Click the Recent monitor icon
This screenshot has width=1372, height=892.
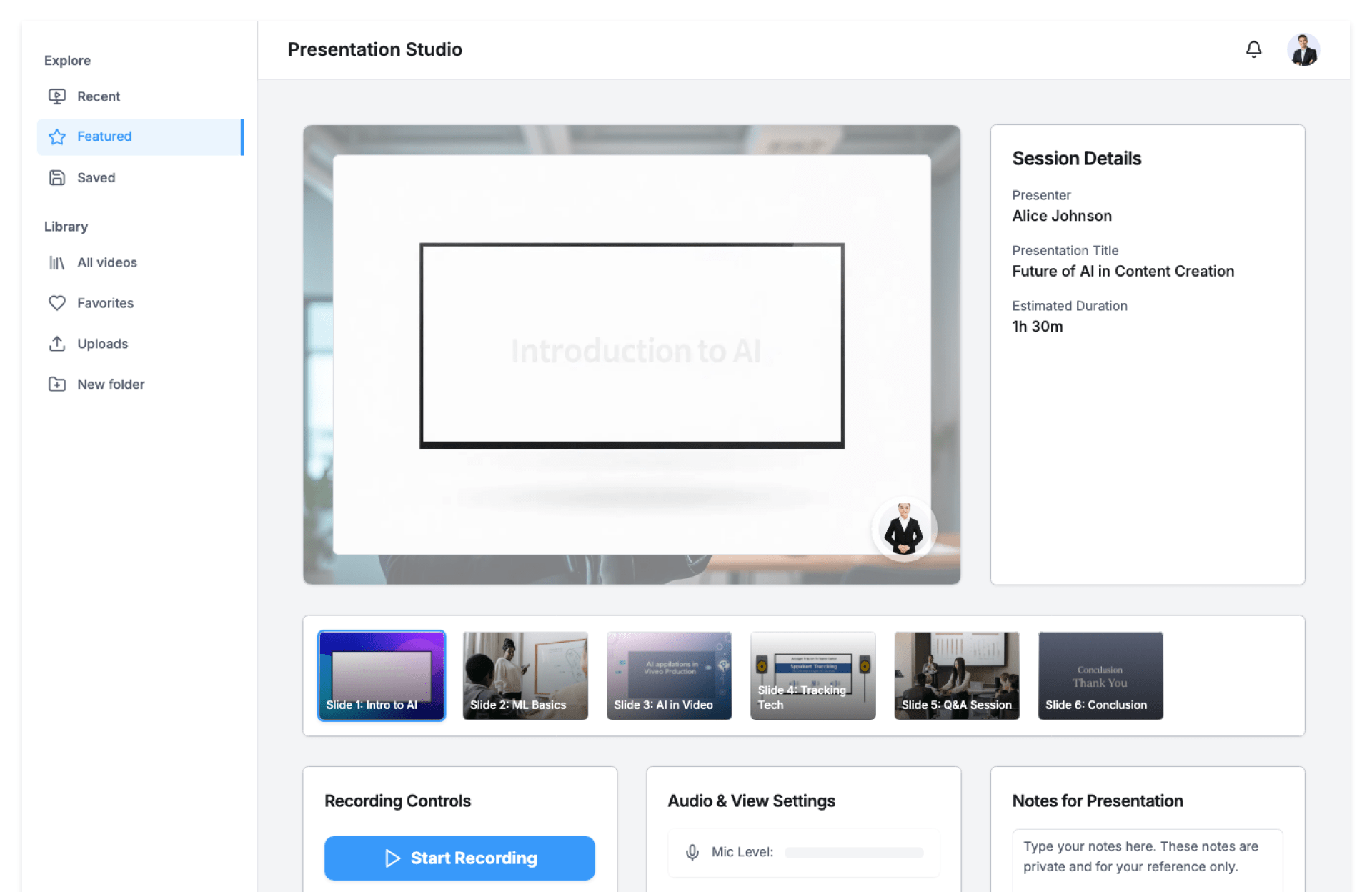click(57, 96)
